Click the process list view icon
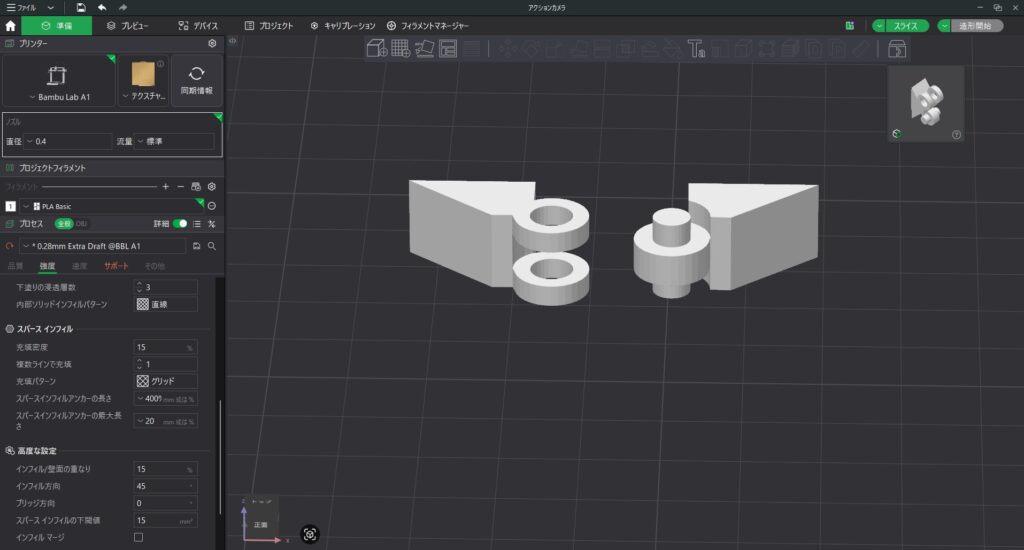 (x=197, y=224)
